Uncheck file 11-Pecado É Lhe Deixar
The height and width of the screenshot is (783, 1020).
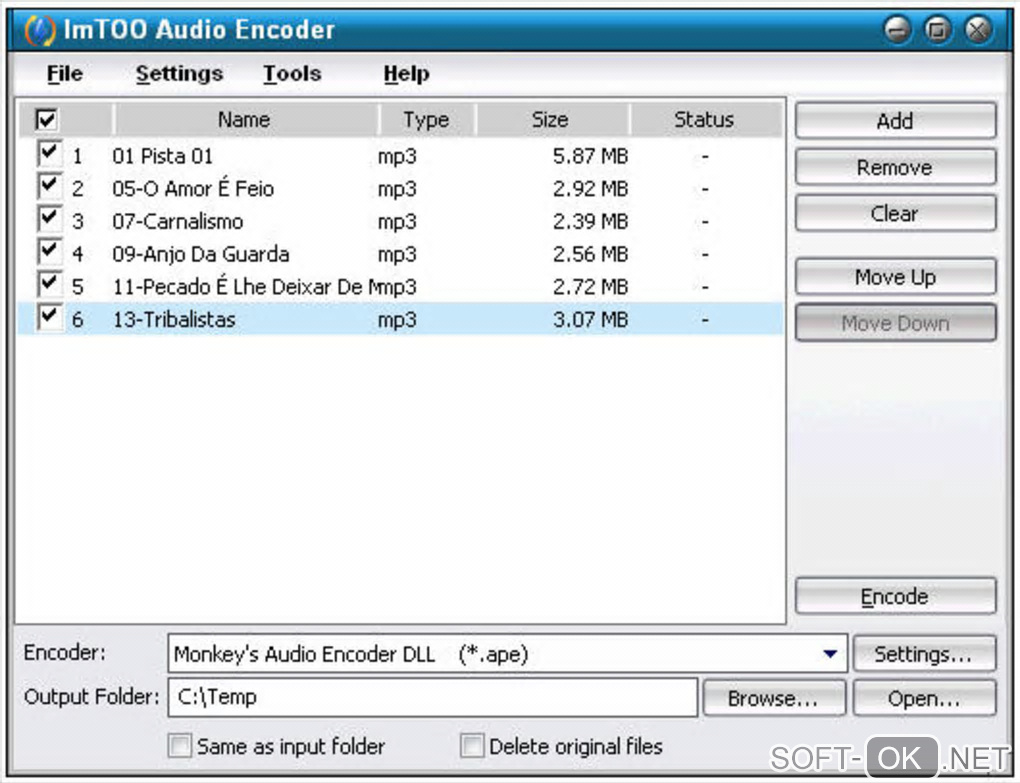point(49,284)
